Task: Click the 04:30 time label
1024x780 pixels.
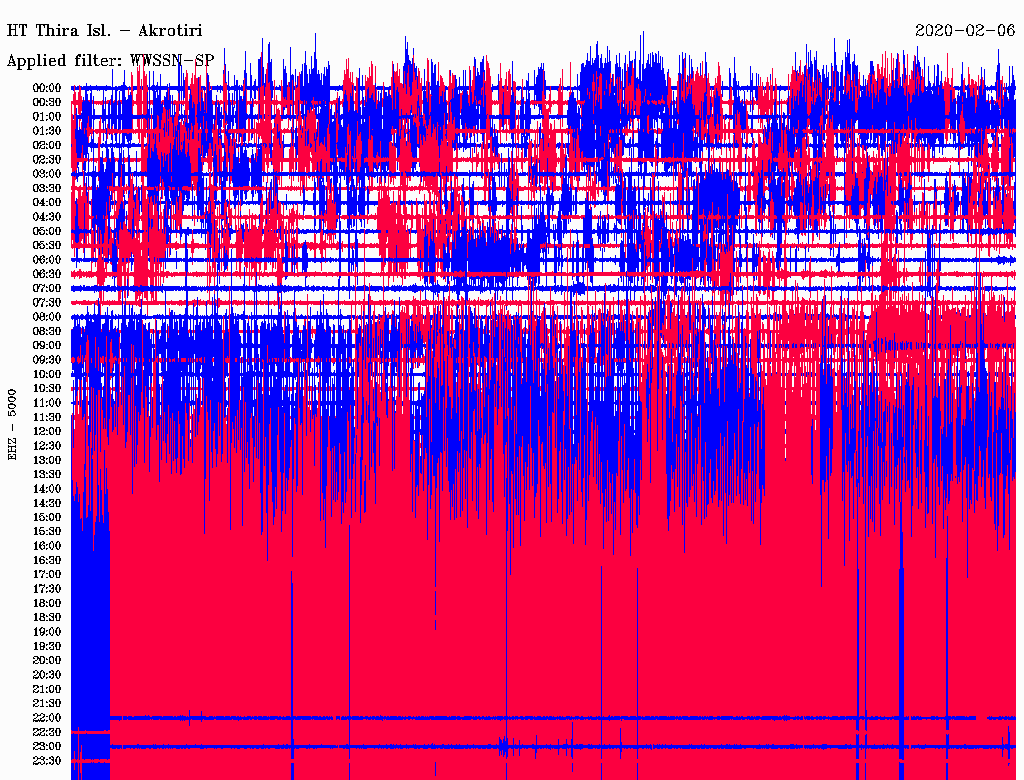Action: pyautogui.click(x=47, y=216)
